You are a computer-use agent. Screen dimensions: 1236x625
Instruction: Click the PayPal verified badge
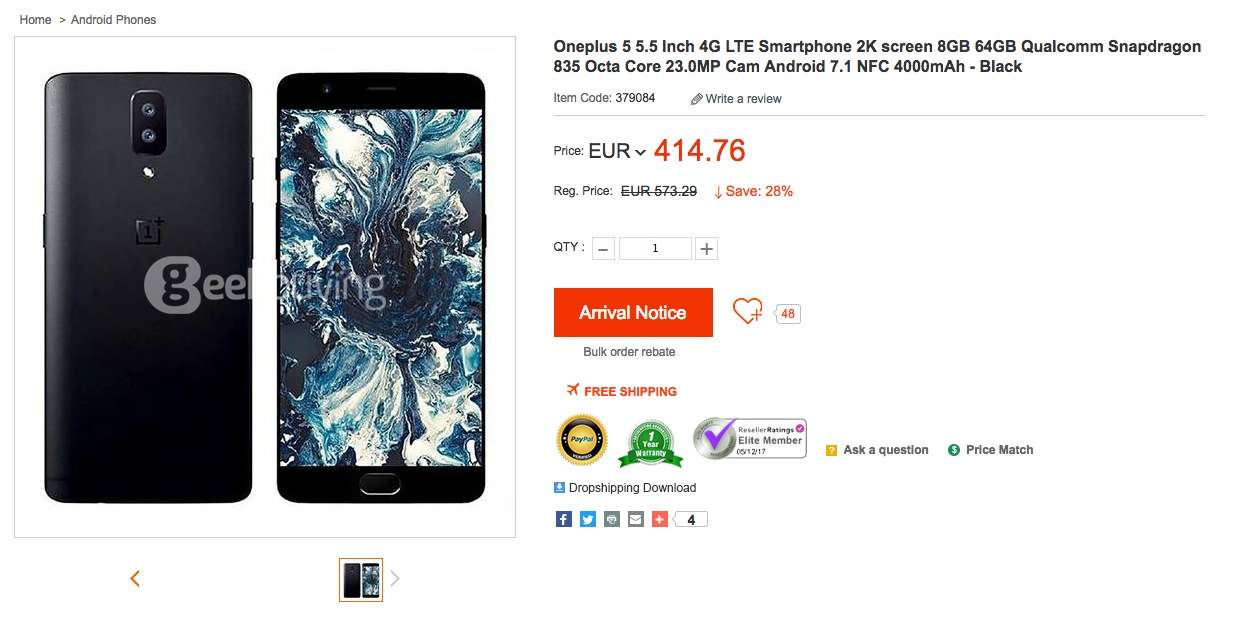(582, 440)
